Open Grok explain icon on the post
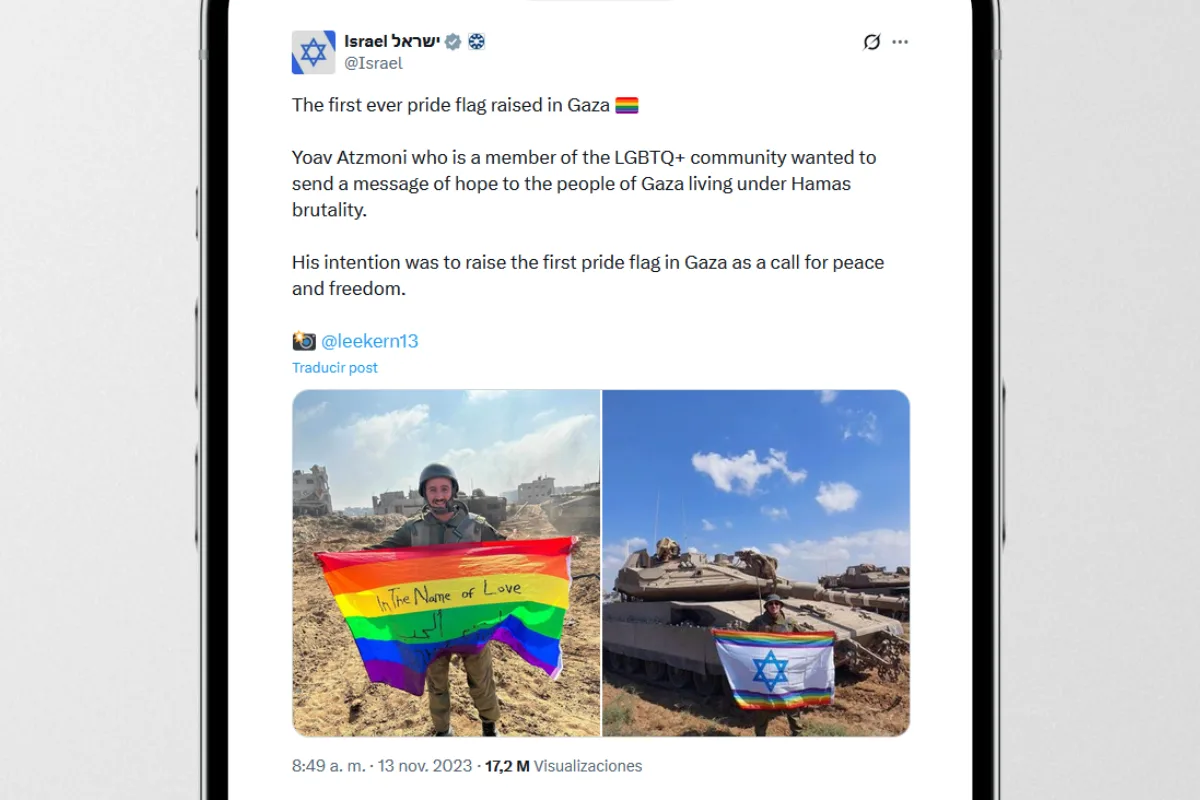 click(x=871, y=42)
